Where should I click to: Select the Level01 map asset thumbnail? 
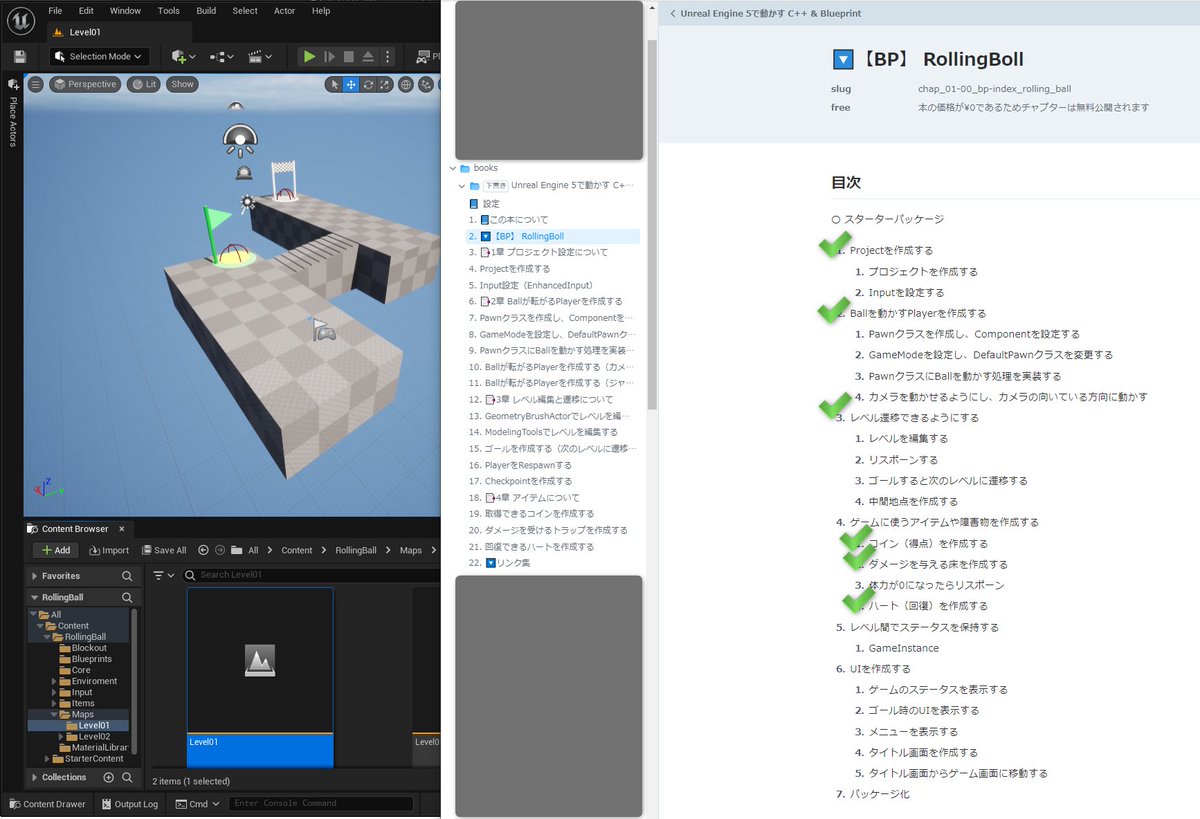pos(260,677)
